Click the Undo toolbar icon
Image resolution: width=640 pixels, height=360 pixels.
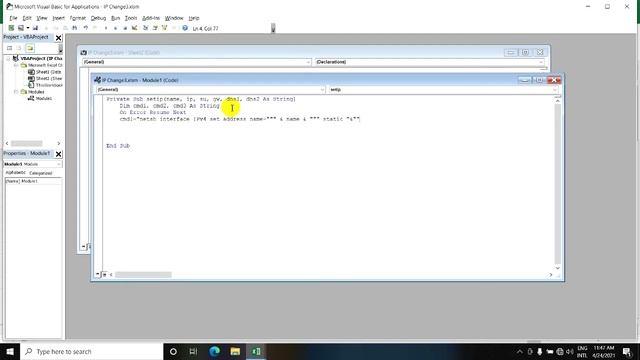point(86,28)
